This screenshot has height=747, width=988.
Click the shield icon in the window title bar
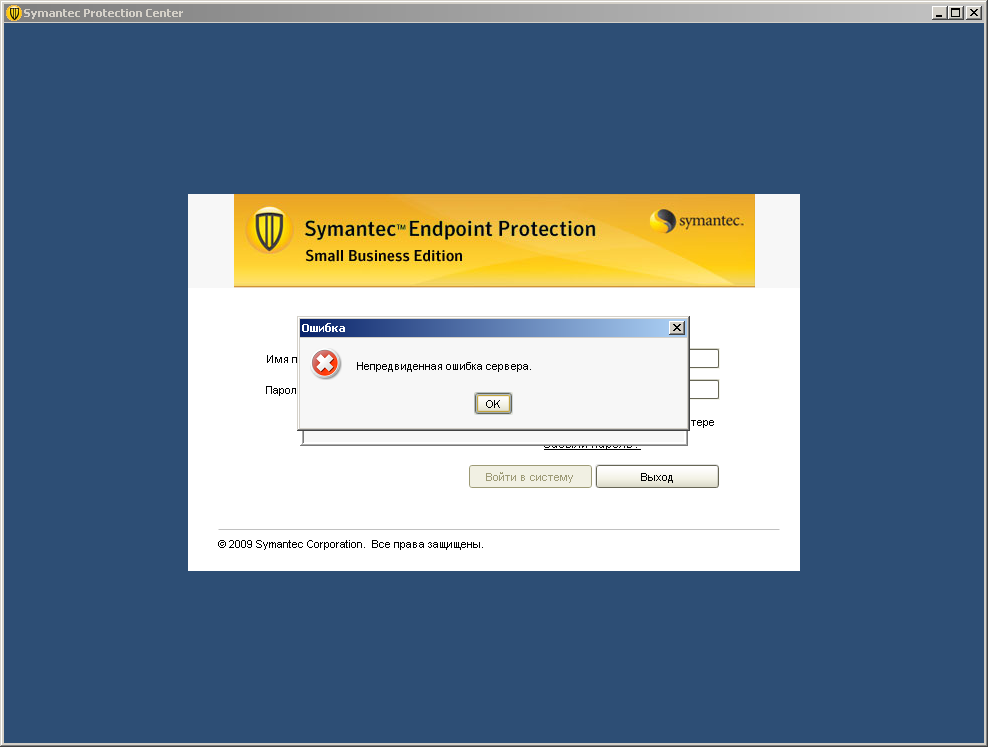point(13,13)
